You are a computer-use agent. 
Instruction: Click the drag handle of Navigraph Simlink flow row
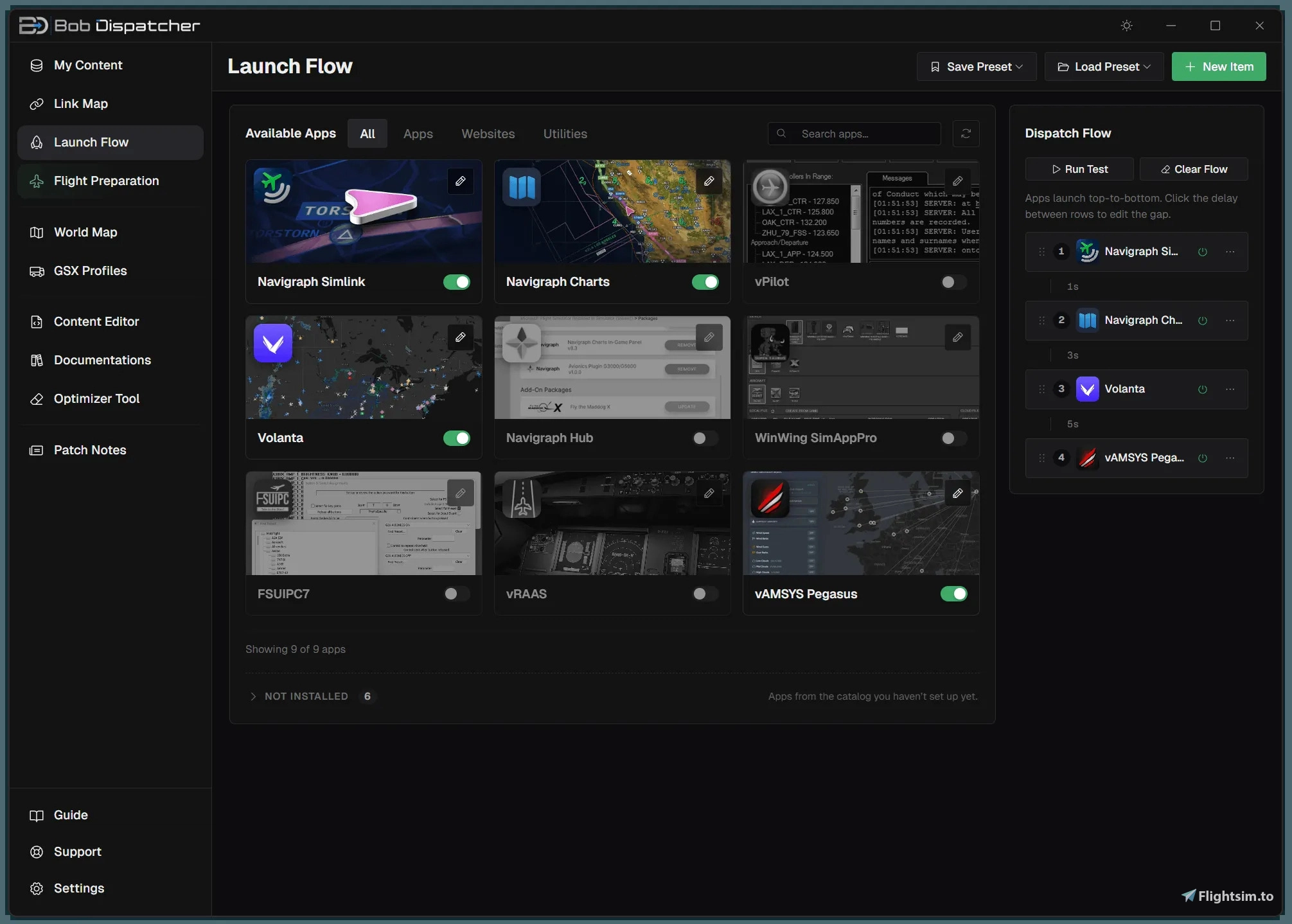tap(1042, 252)
